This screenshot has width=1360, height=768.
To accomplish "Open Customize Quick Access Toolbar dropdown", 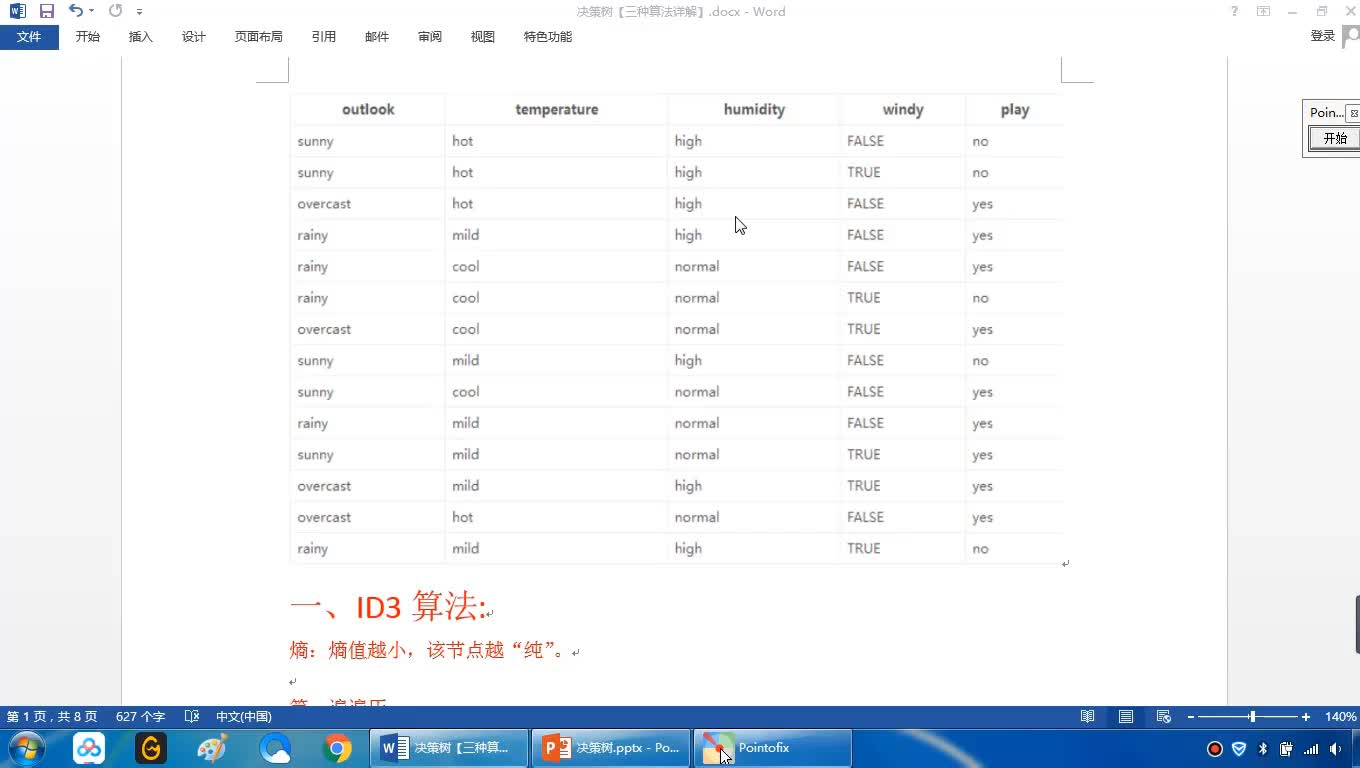I will pos(139,12).
